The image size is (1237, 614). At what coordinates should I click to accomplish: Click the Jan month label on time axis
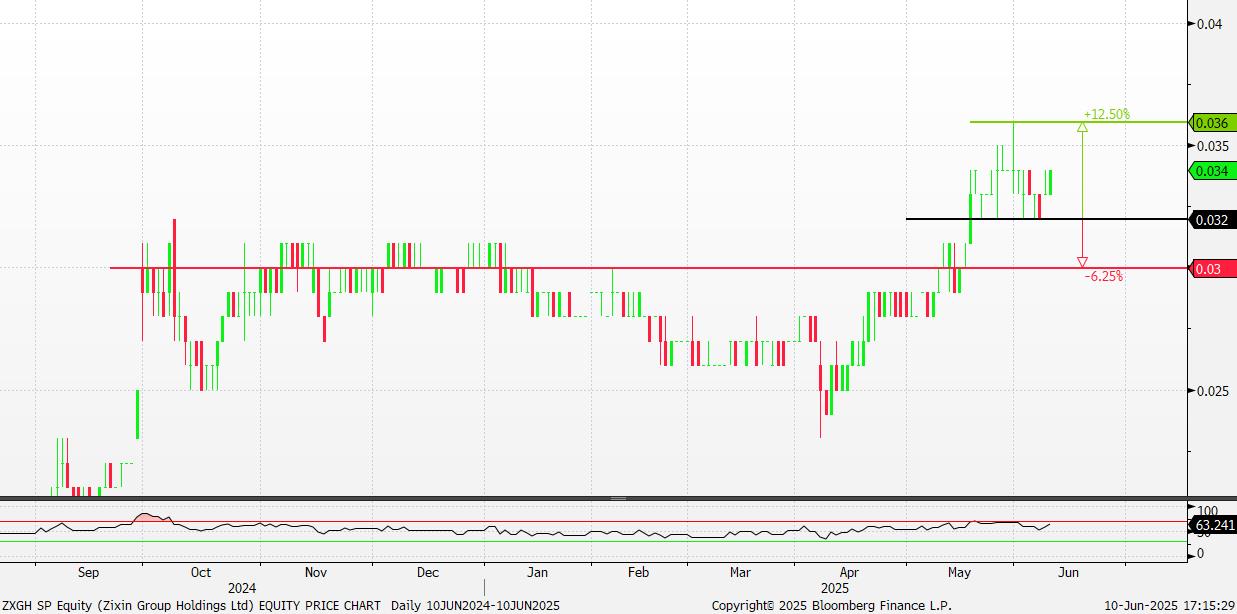point(538,573)
